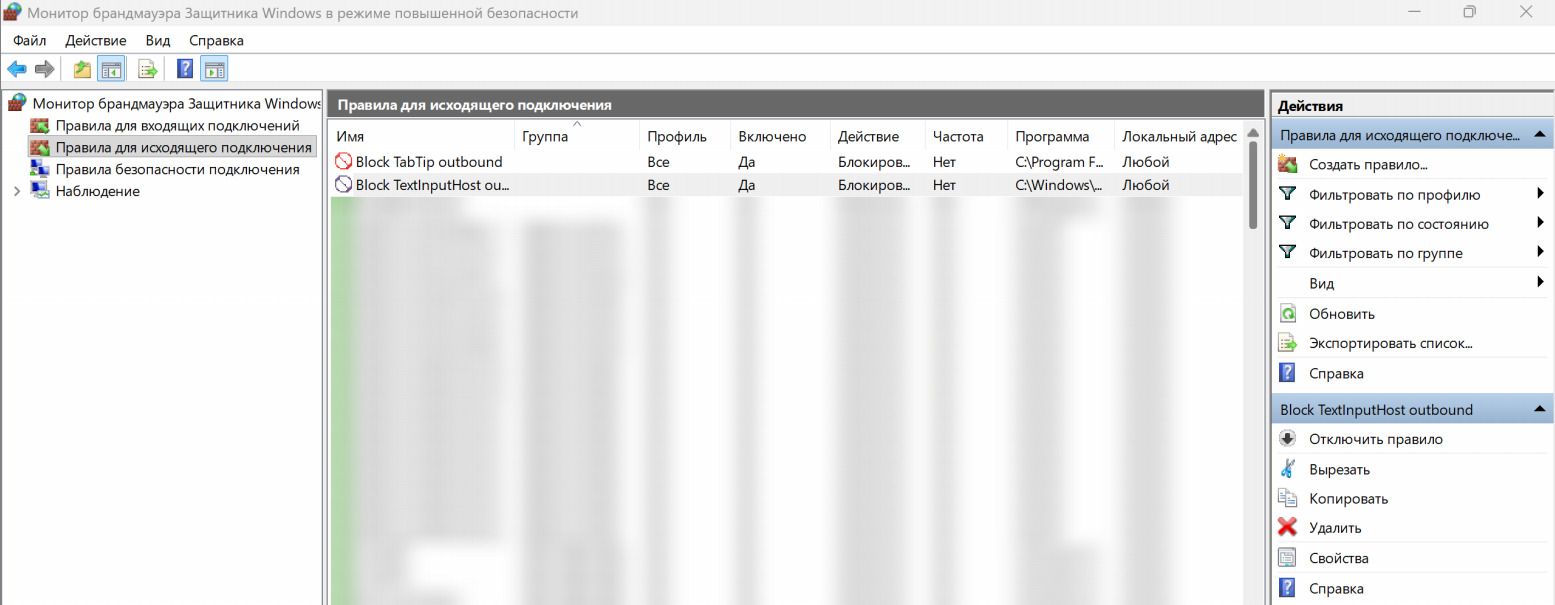Open Свойства of selected rule
This screenshot has width=1555, height=605.
(x=1338, y=558)
